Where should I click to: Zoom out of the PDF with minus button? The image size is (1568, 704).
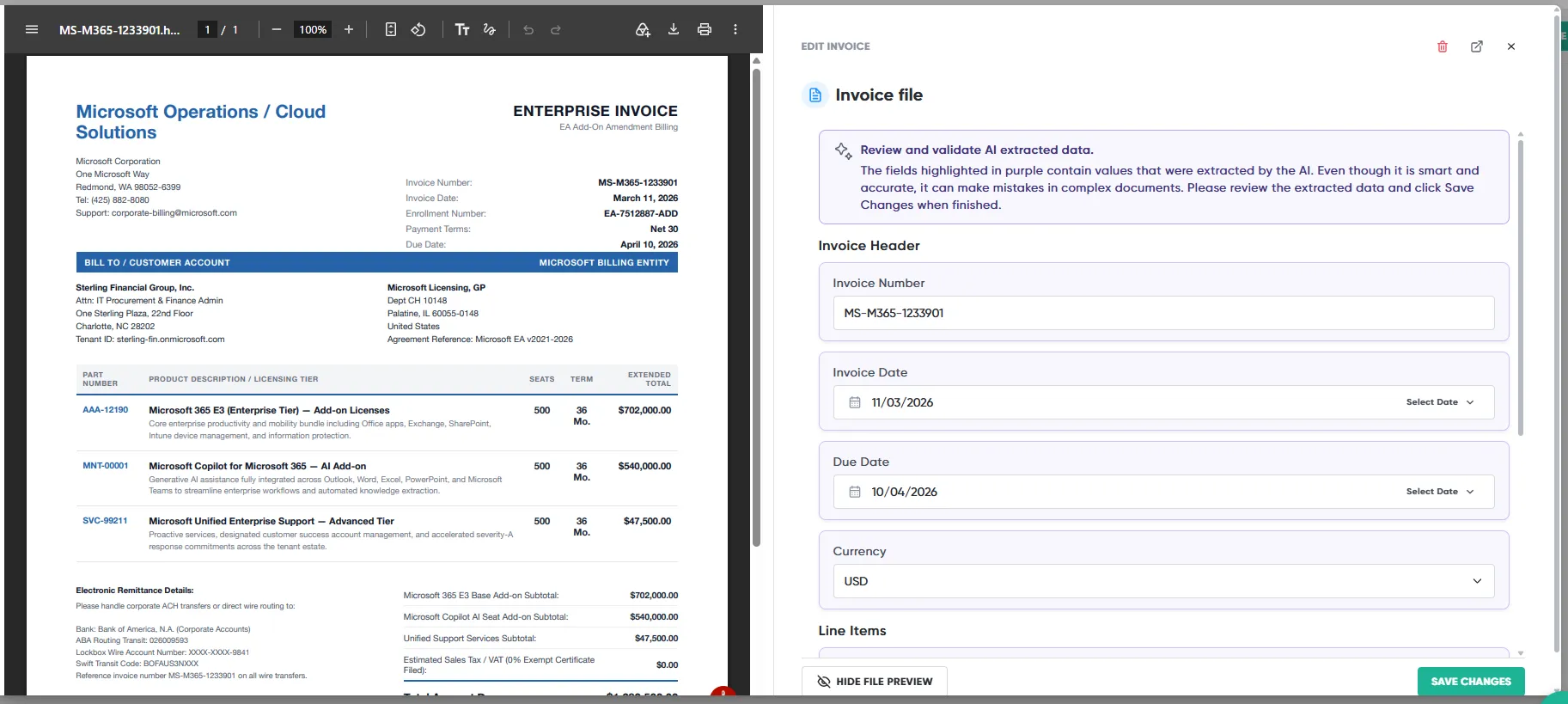pyautogui.click(x=277, y=29)
